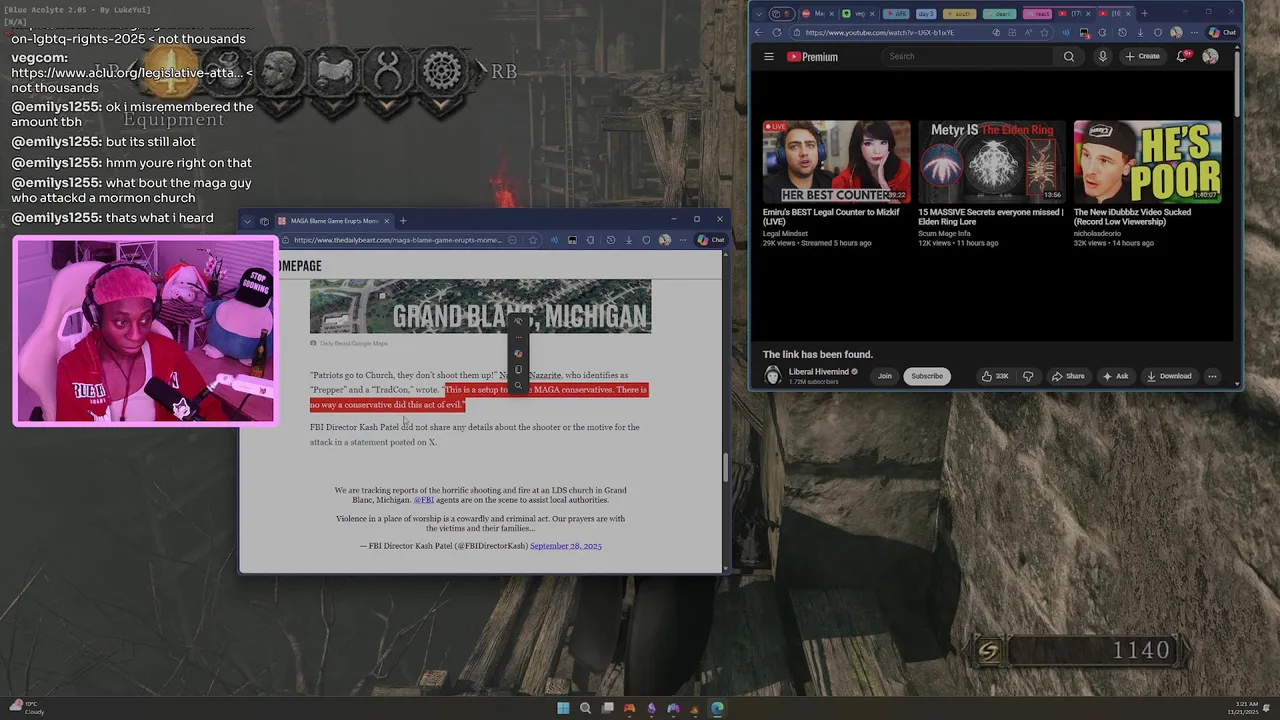Switch to the day 3 tab group
Viewport: 1280px width, 720px height.
926,14
